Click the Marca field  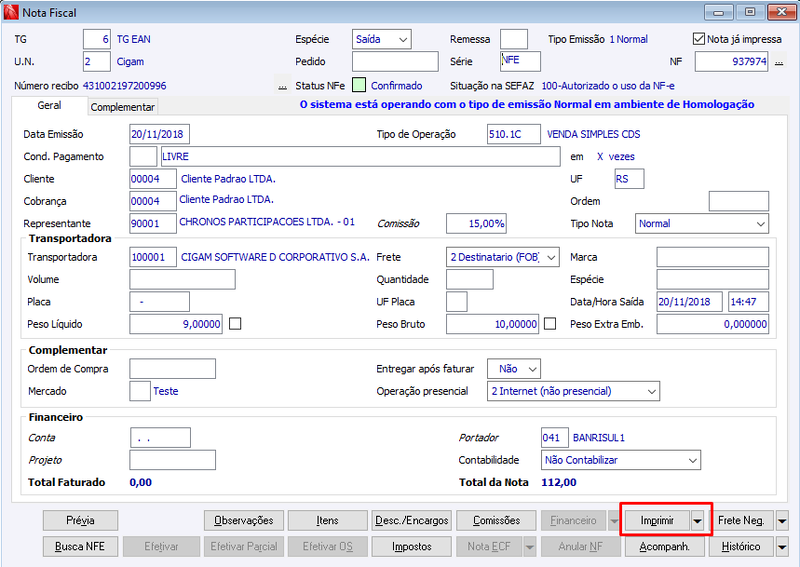click(x=713, y=257)
